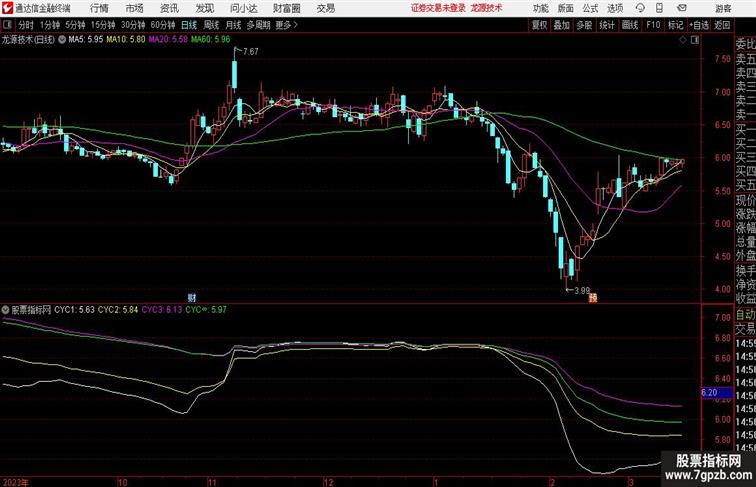Switch to 15分钟 period tab
Screen dimensions: 756x487
point(103,25)
